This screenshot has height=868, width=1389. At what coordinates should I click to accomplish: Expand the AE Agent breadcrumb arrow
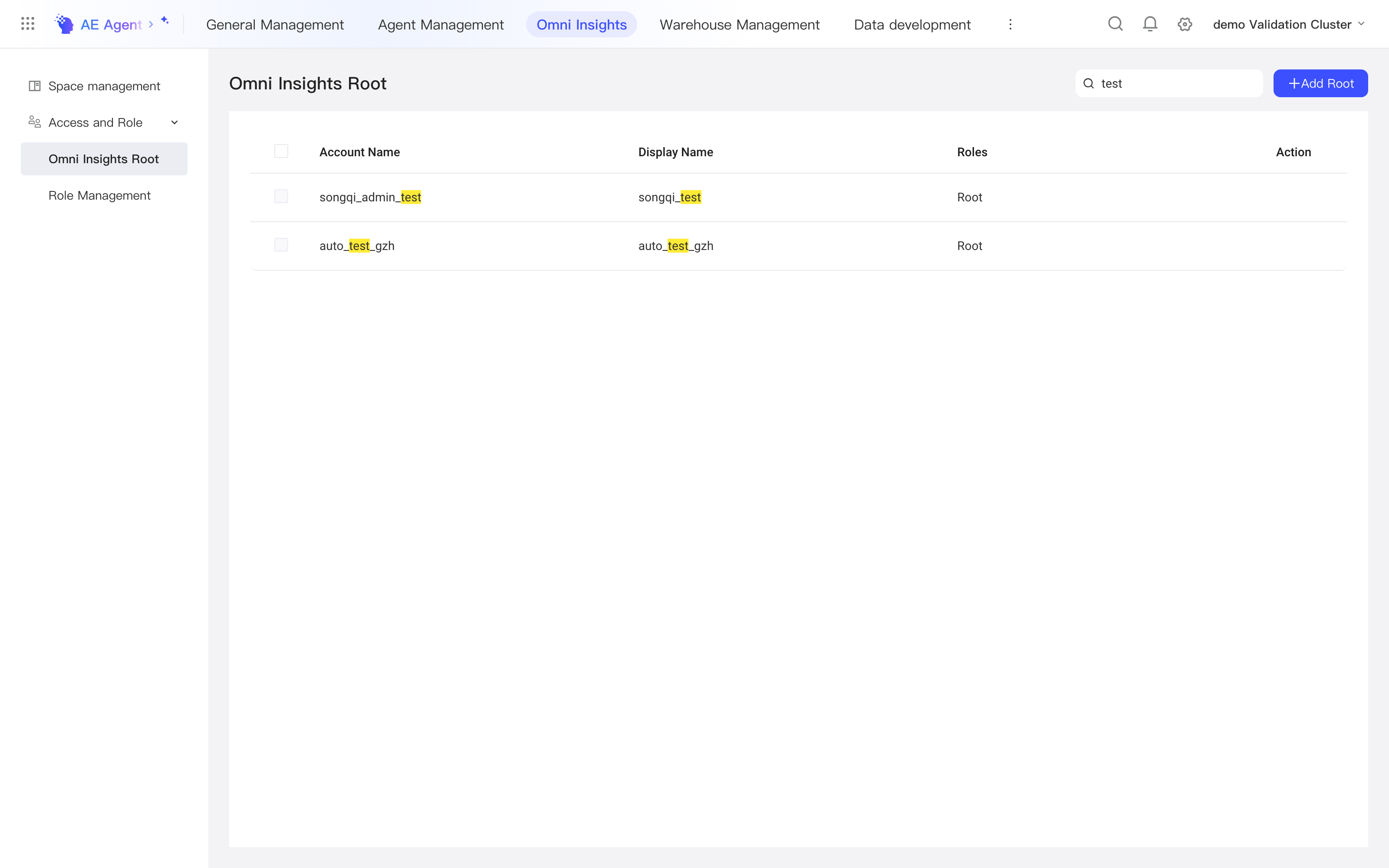point(151,24)
